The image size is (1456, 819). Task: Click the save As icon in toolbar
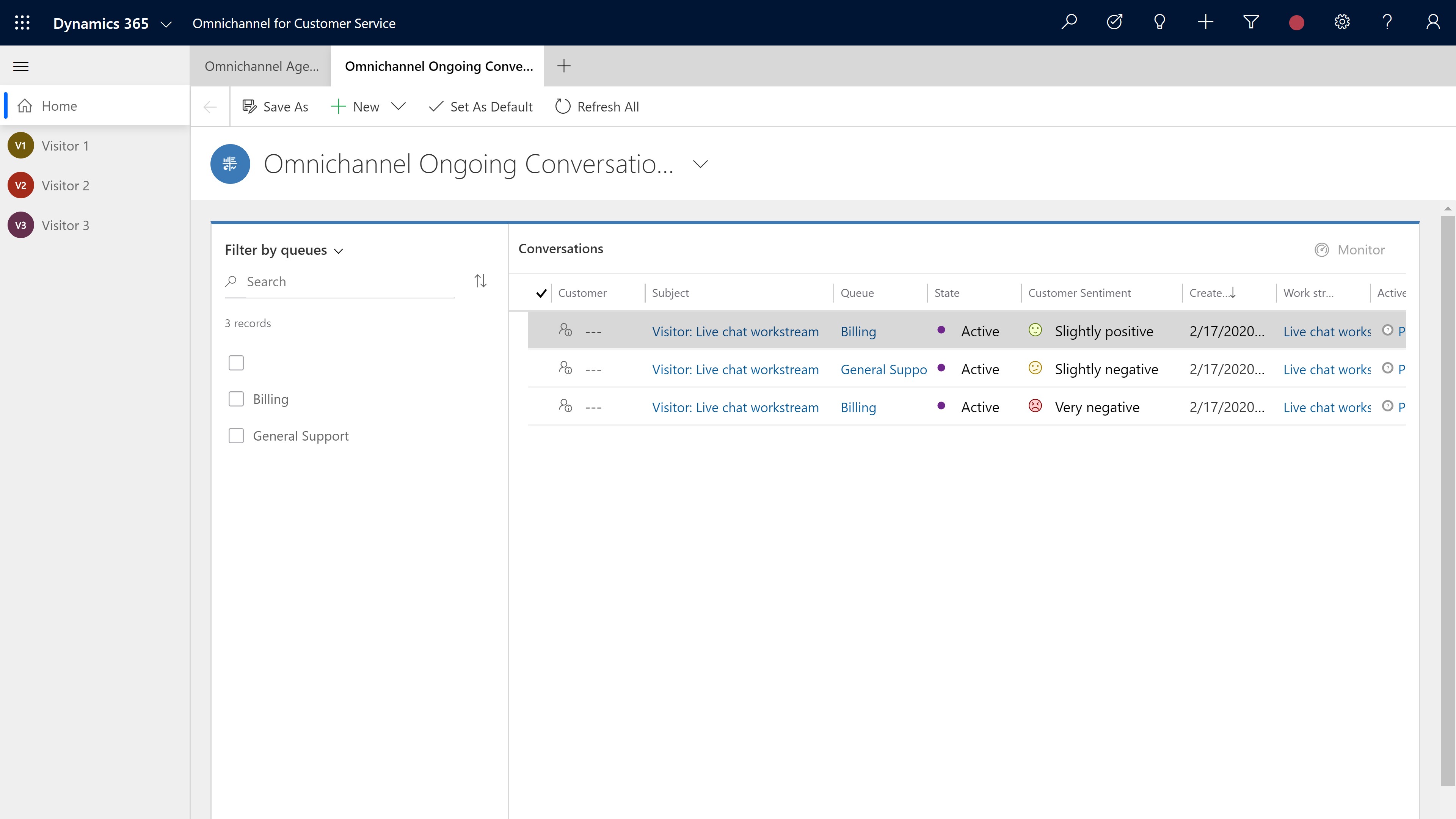coord(249,106)
